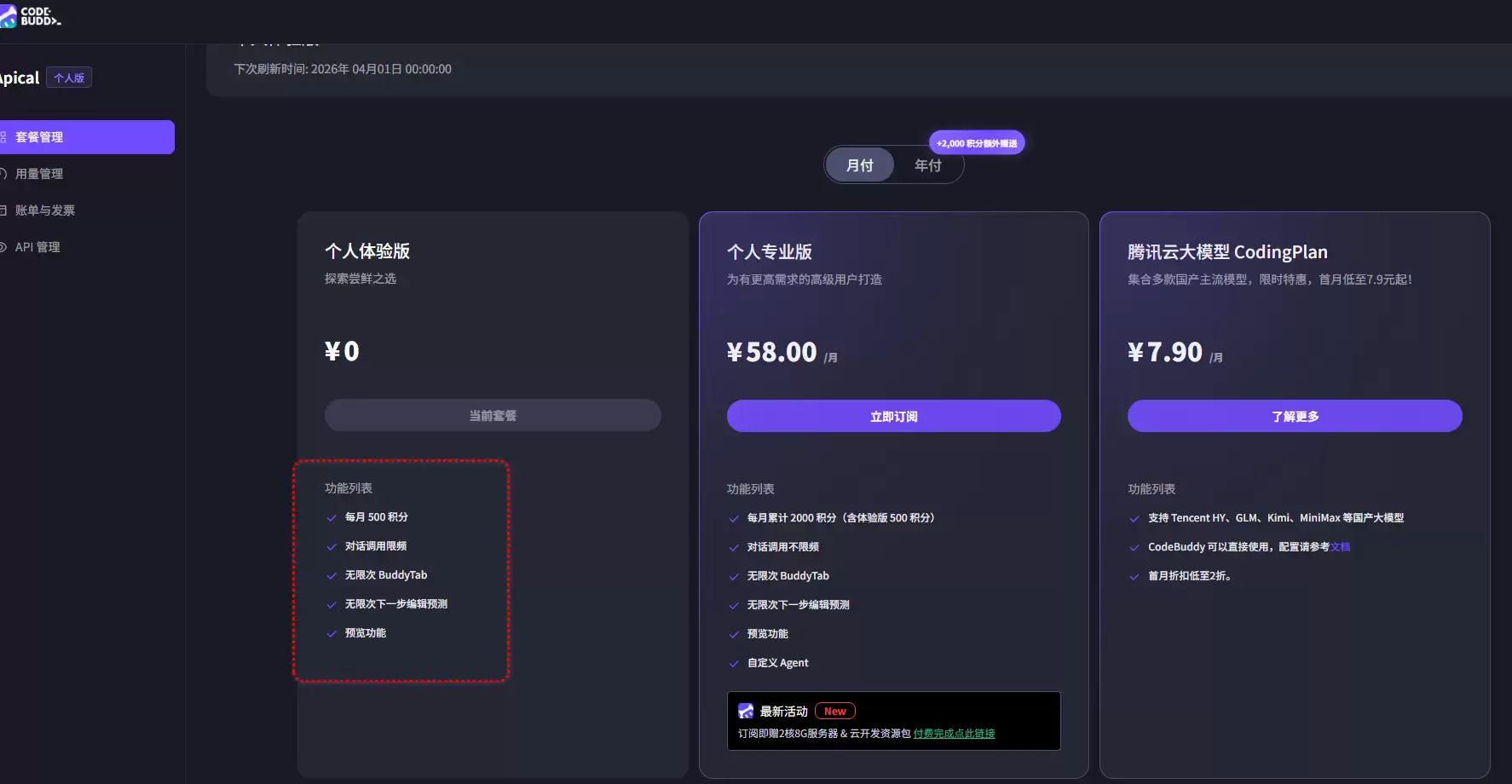Screen dimensions: 1512x784
Task: Click the green 付费完成点此链接 link
Action: [953, 733]
